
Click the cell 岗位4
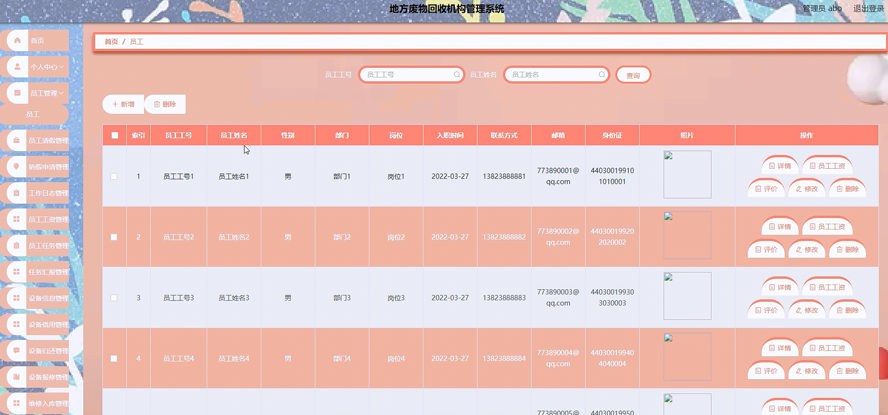pyautogui.click(x=396, y=358)
